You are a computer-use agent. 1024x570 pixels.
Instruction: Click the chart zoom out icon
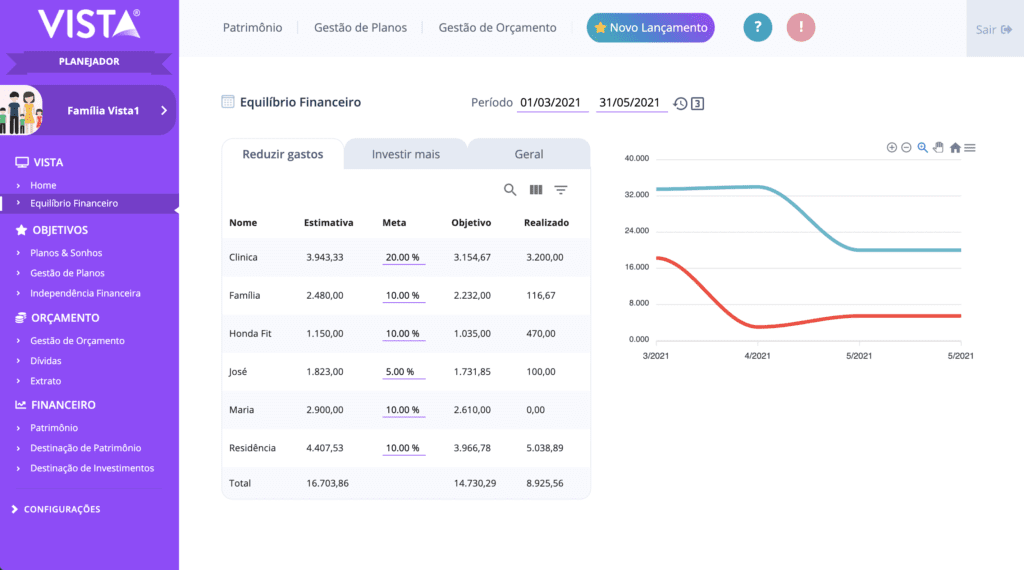[x=906, y=148]
